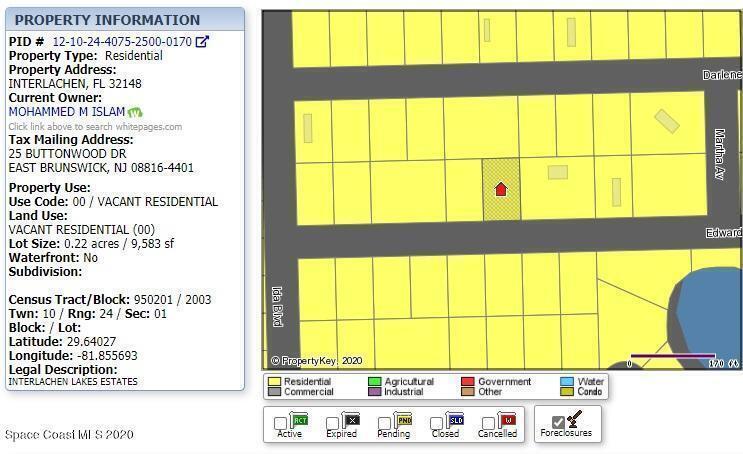The image size is (743, 454).
Task: Click the whitepages icon beside owner name
Action: pyautogui.click(x=134, y=113)
